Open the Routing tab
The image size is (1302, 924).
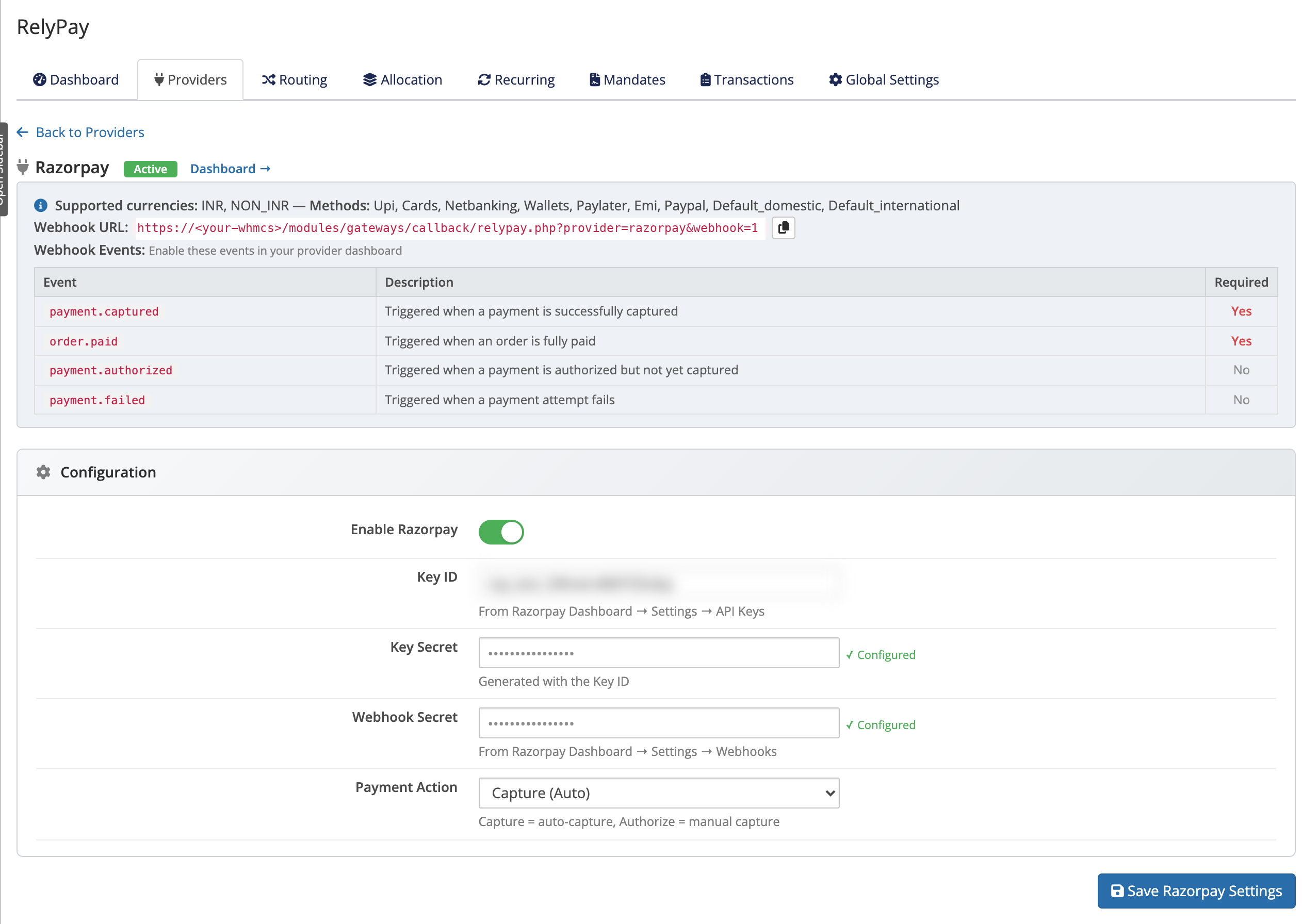coord(294,79)
